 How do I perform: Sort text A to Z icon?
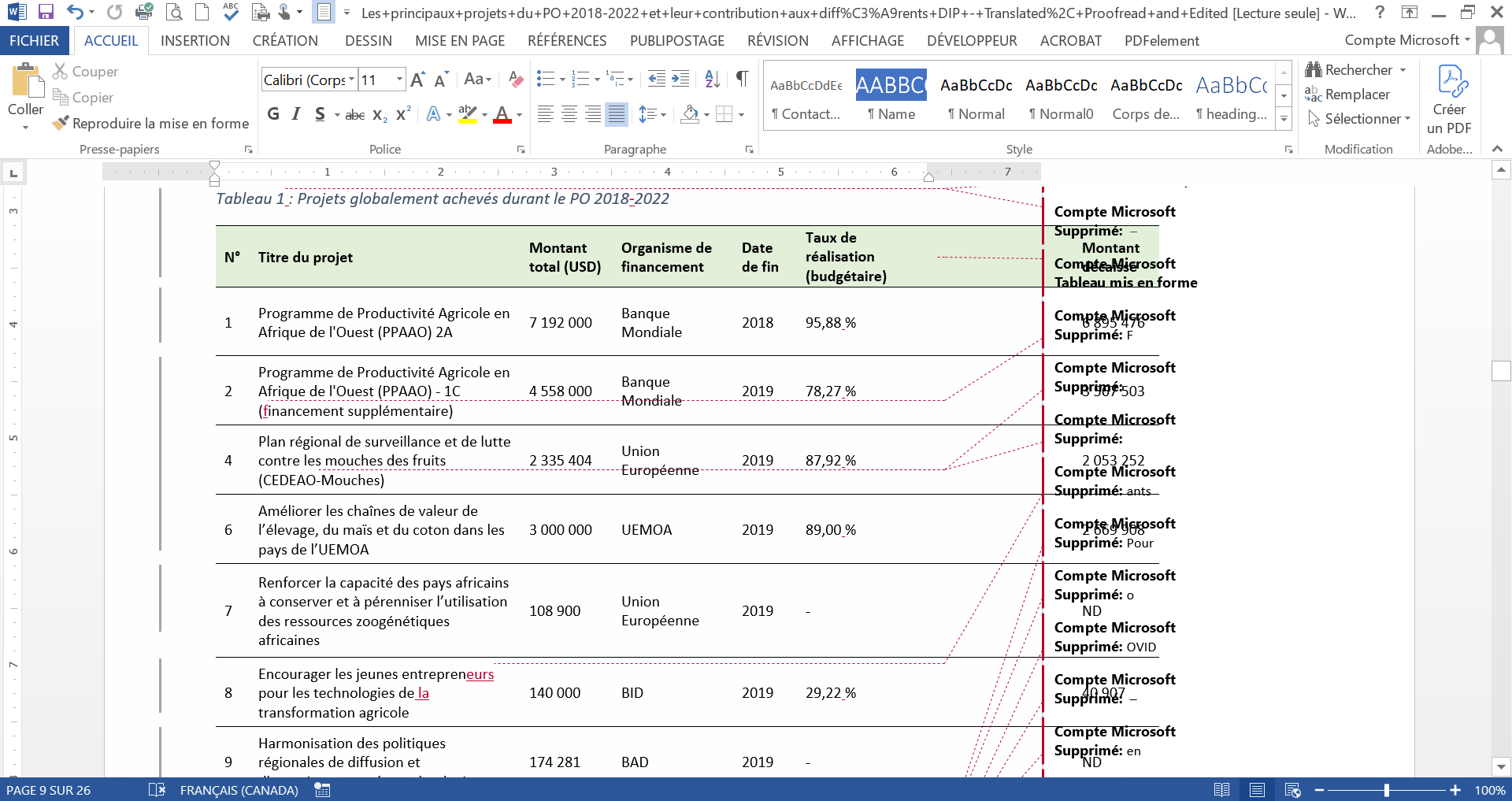pyautogui.click(x=712, y=79)
